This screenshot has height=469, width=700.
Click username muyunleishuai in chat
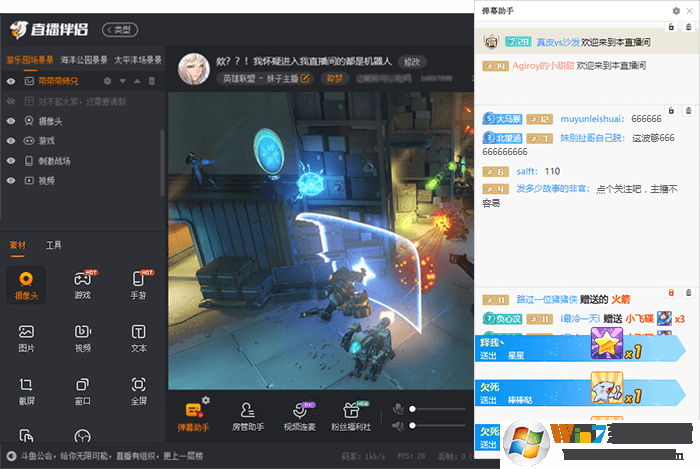pyautogui.click(x=592, y=119)
